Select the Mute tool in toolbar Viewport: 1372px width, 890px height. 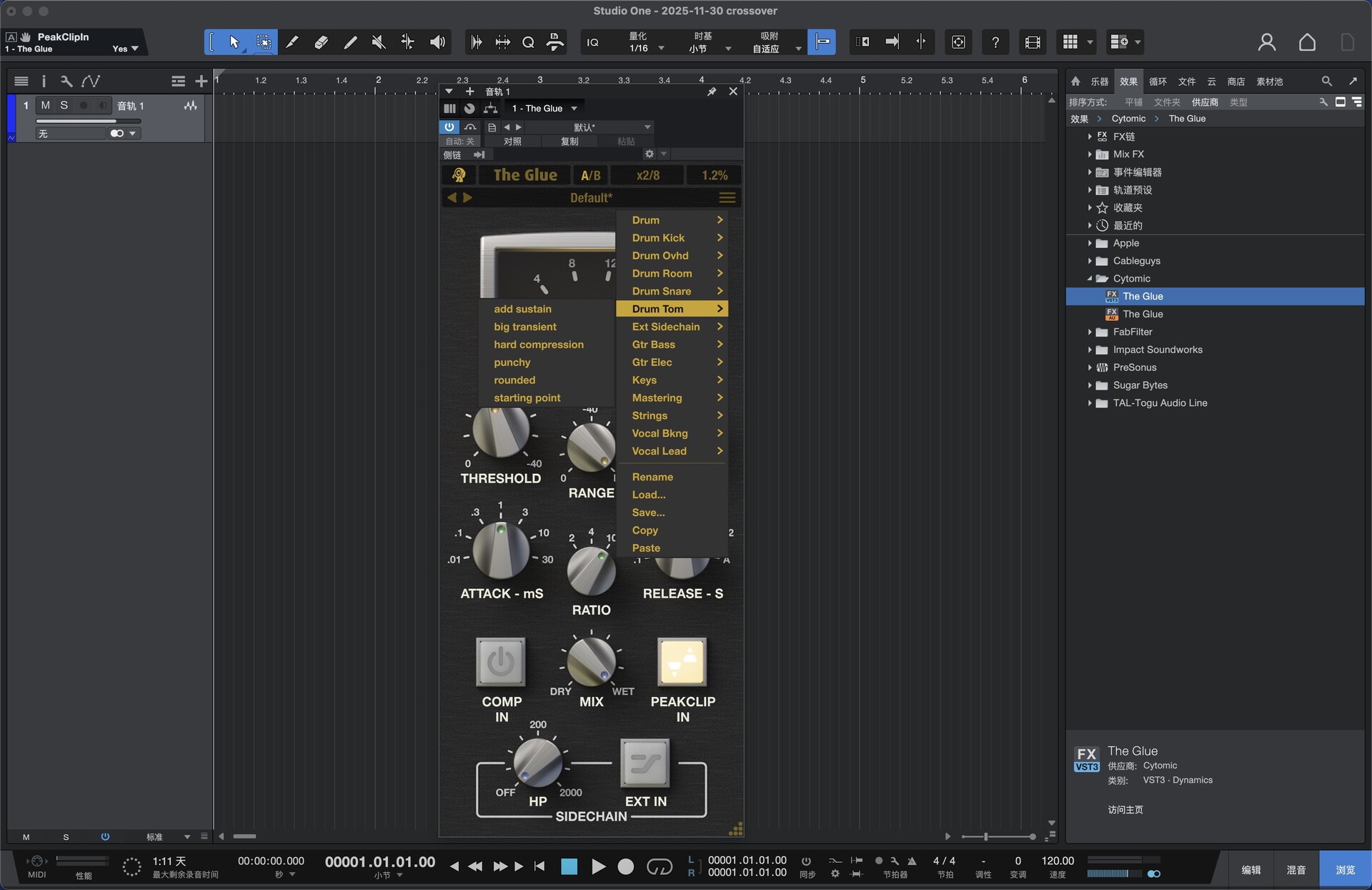coord(379,42)
